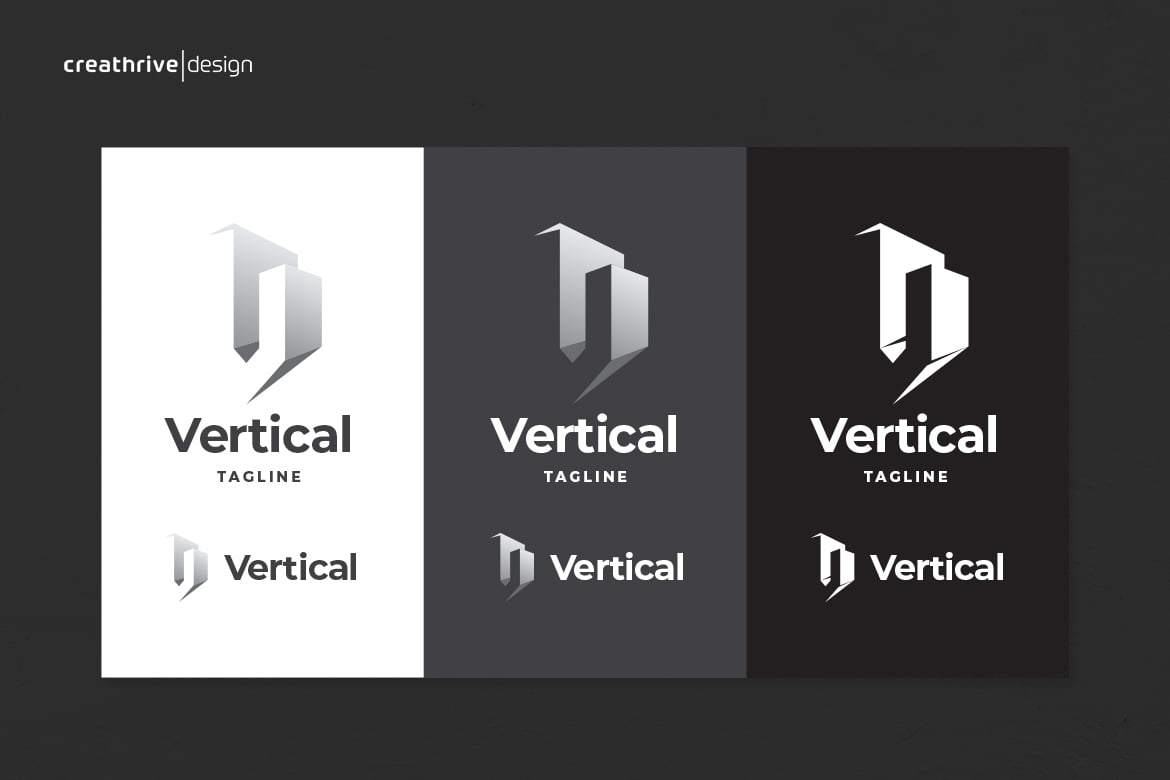Click 'TAGLINE' text on the white panel
1170x780 pixels.
260,477
